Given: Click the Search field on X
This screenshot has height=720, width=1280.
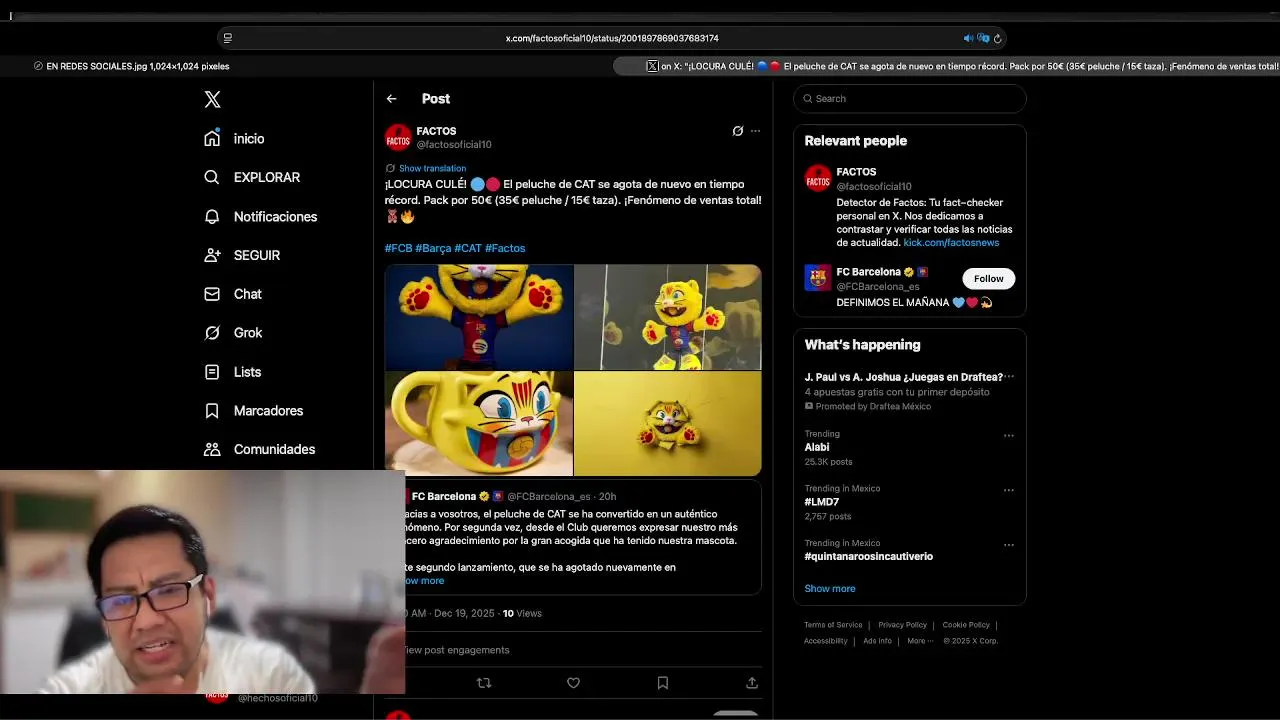Looking at the screenshot, I should (910, 98).
